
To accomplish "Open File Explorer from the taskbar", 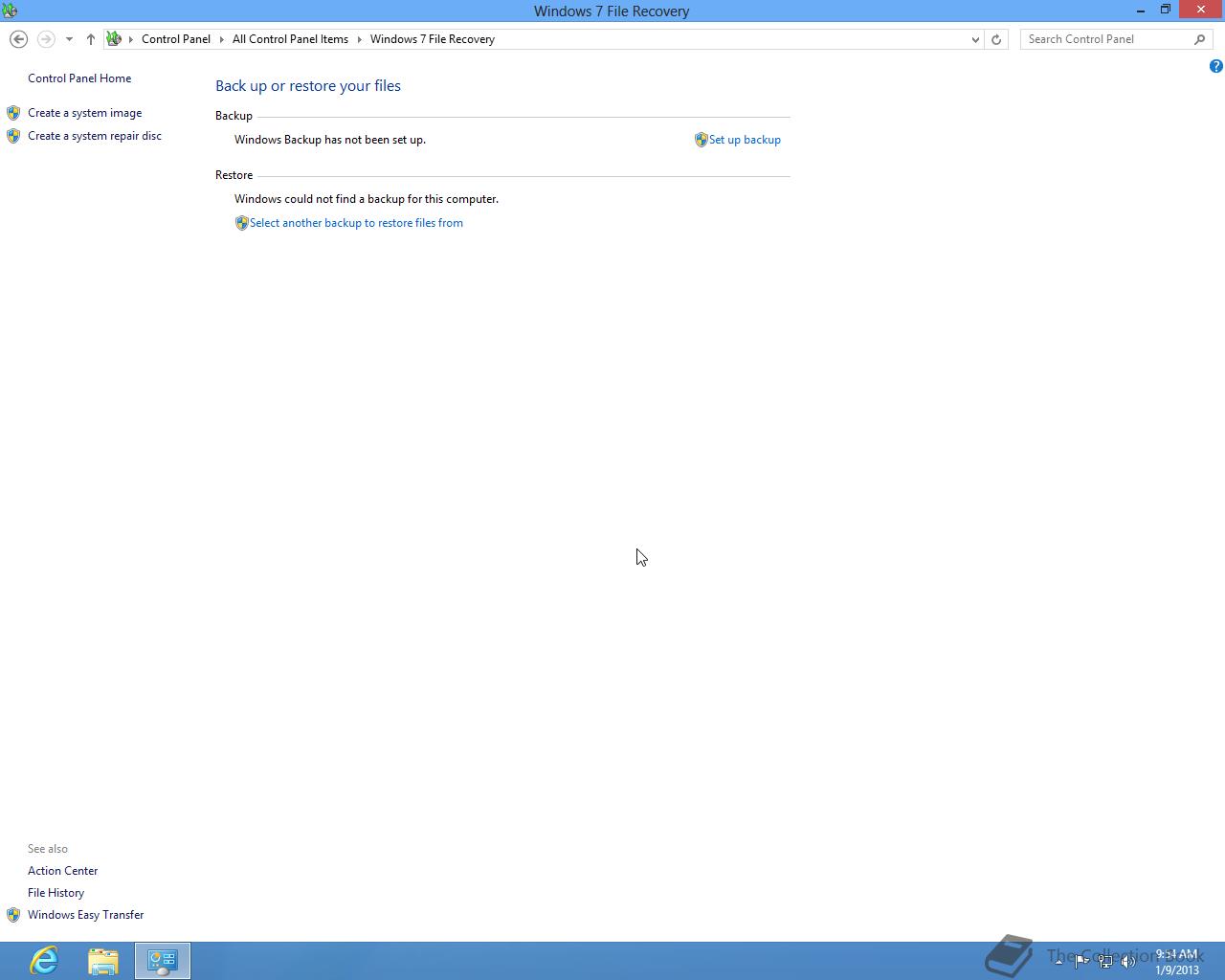I will (103, 961).
